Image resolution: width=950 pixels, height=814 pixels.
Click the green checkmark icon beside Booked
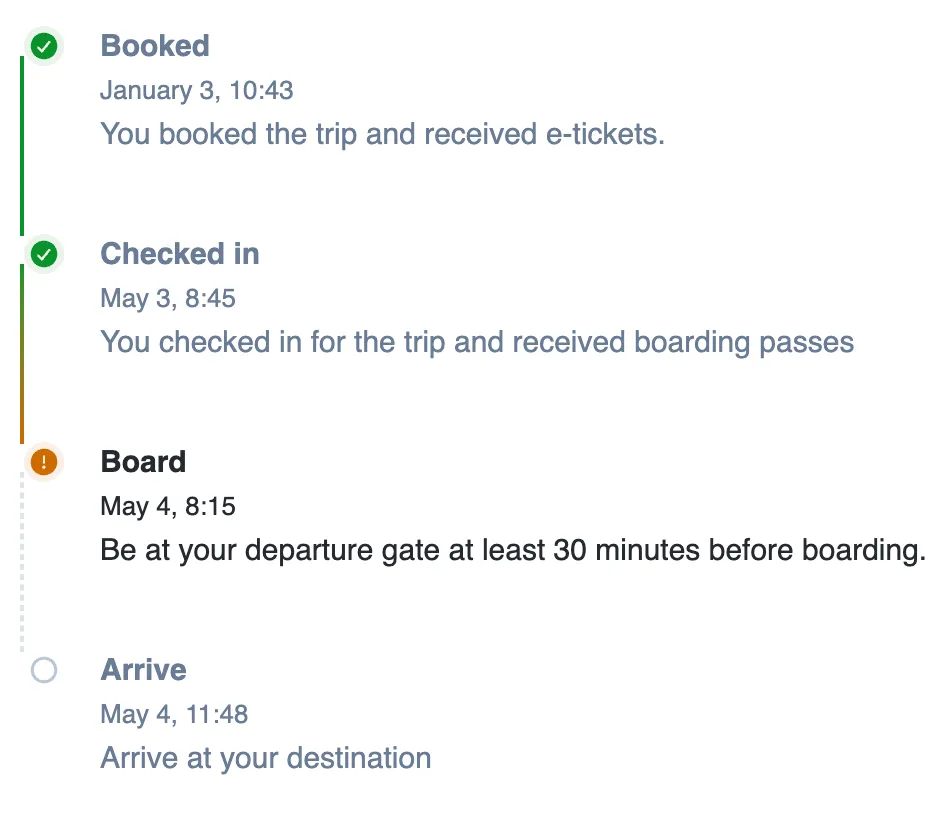click(x=43, y=46)
